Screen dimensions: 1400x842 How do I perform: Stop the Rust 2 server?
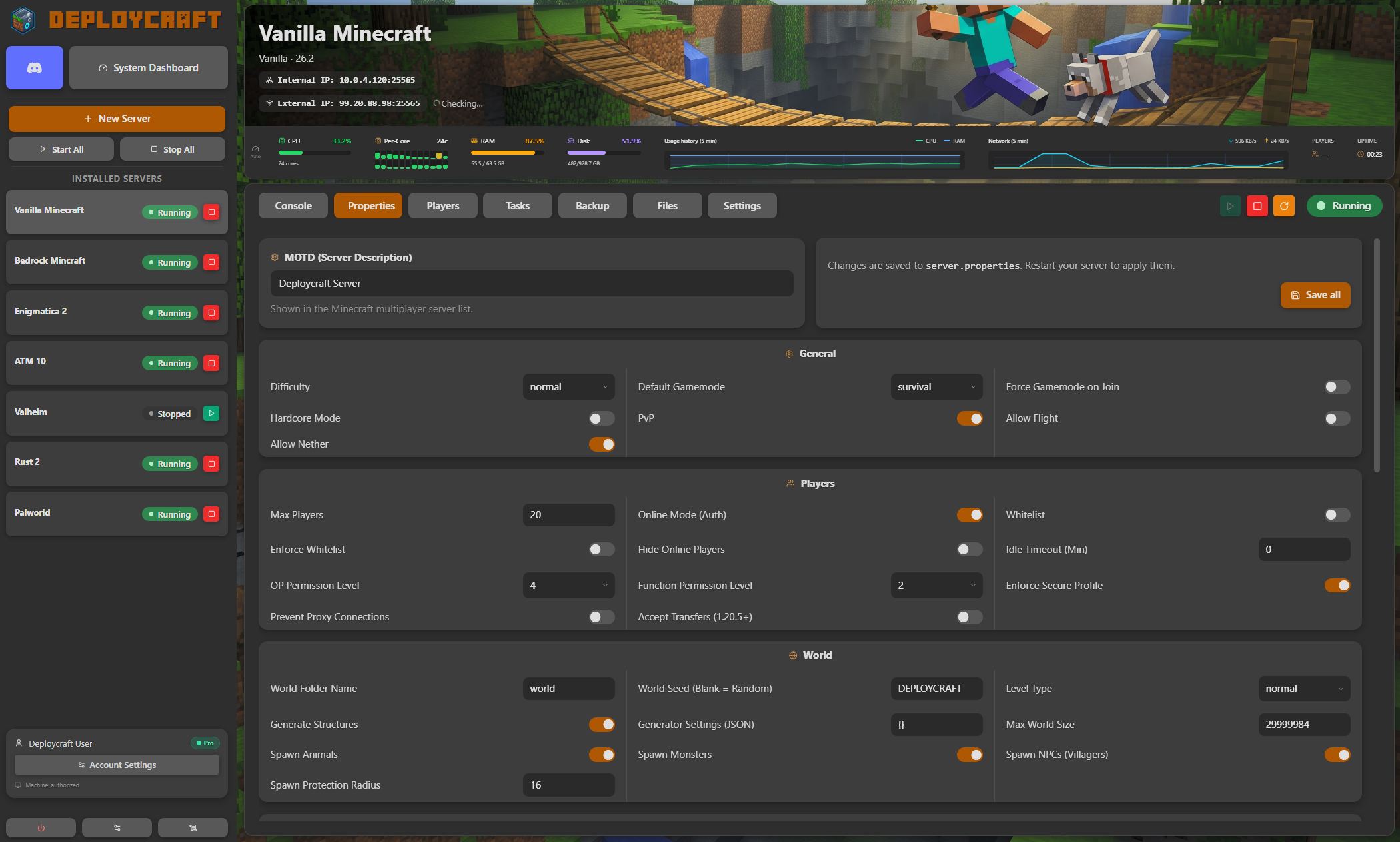click(x=211, y=464)
